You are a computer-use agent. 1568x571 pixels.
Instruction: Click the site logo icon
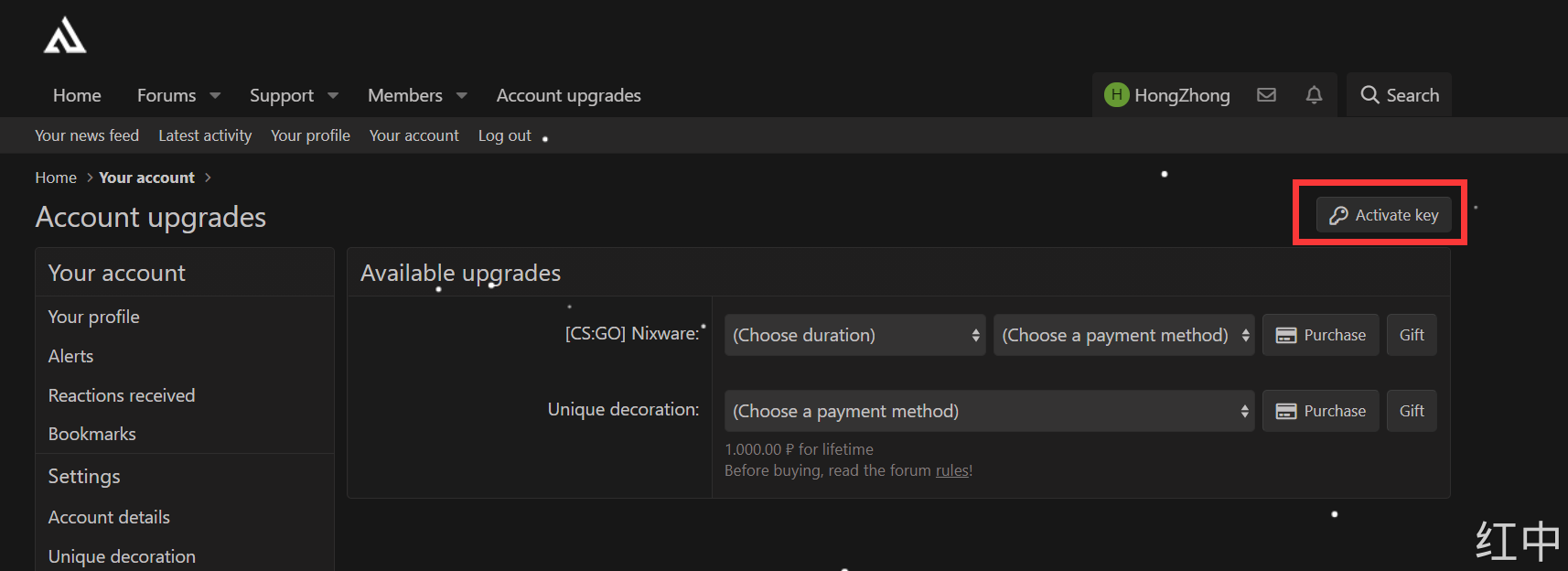(x=65, y=36)
